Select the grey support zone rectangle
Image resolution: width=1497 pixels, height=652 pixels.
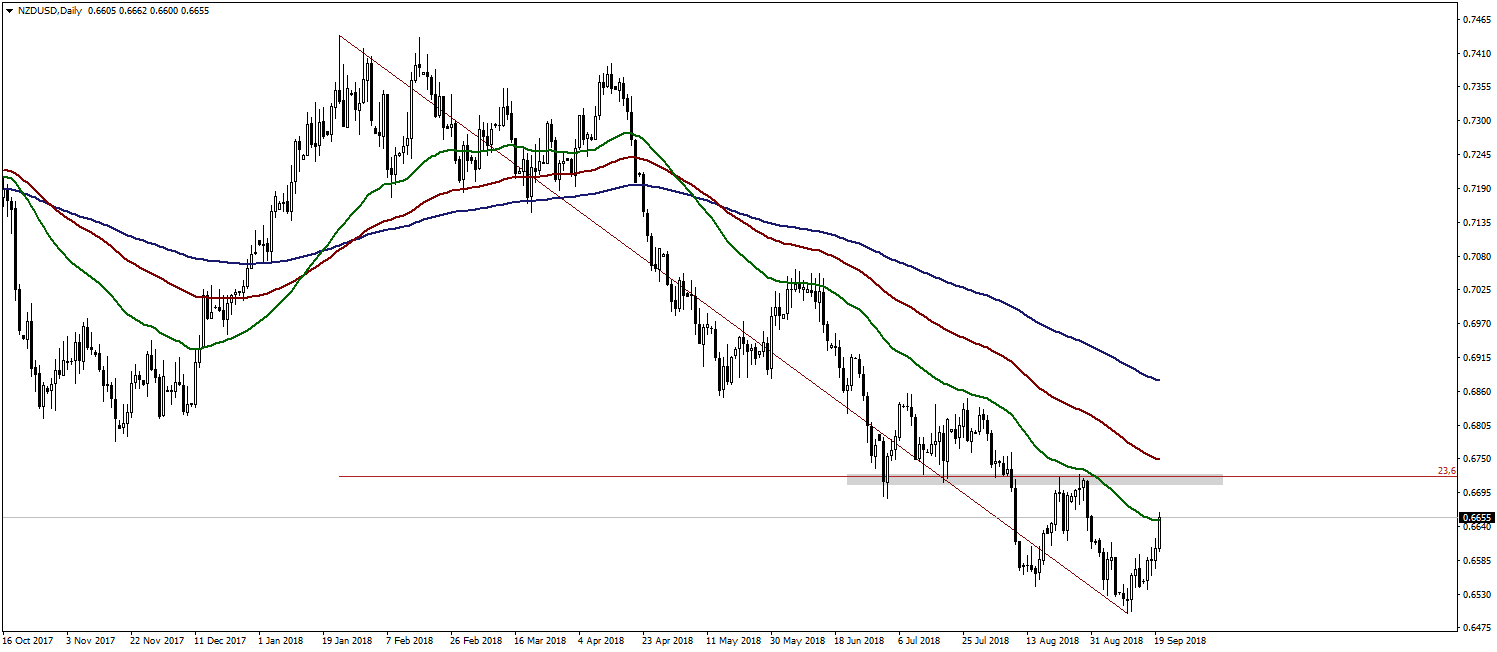click(1035, 480)
